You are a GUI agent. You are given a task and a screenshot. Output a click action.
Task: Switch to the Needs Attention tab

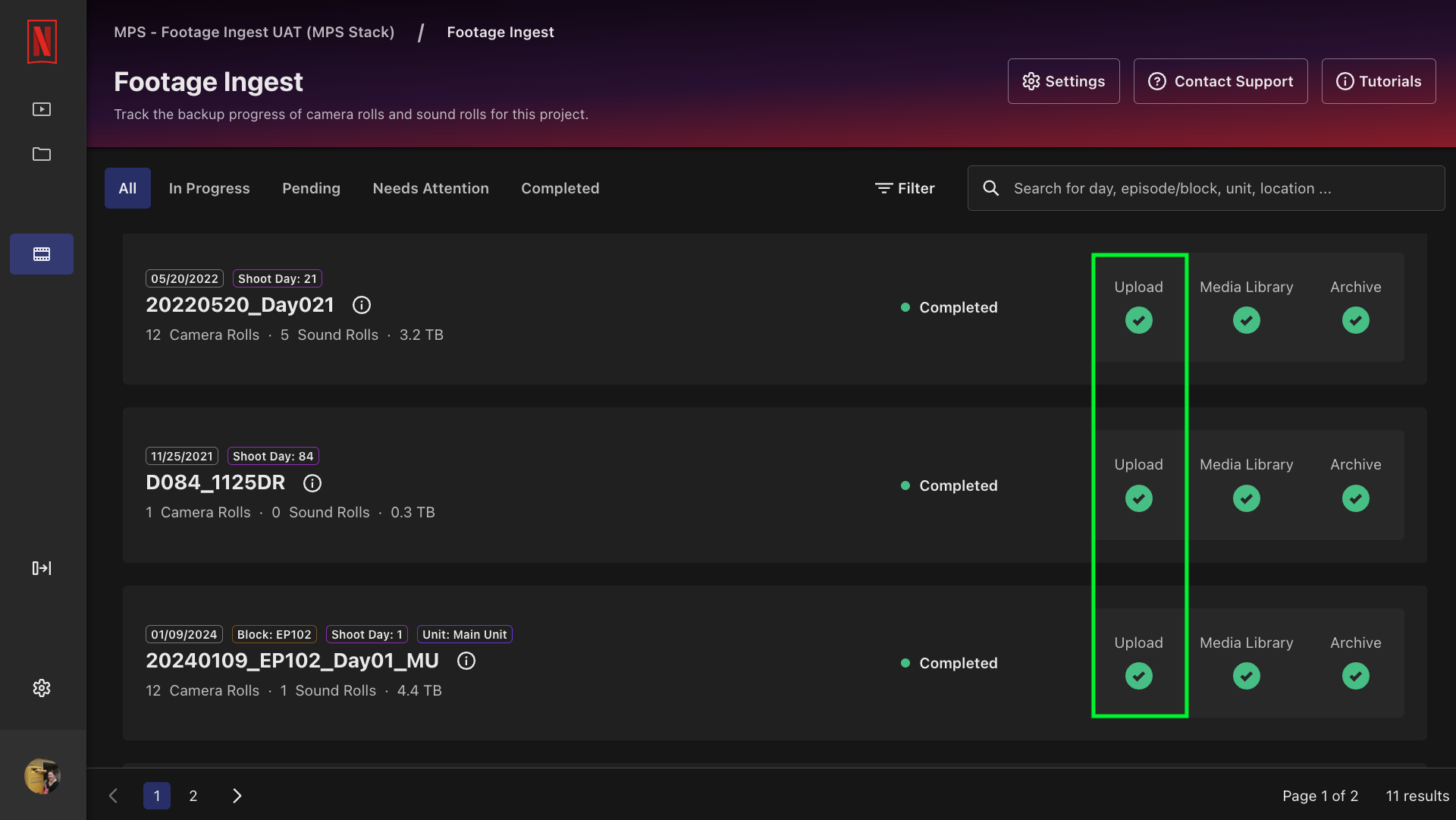pos(431,188)
